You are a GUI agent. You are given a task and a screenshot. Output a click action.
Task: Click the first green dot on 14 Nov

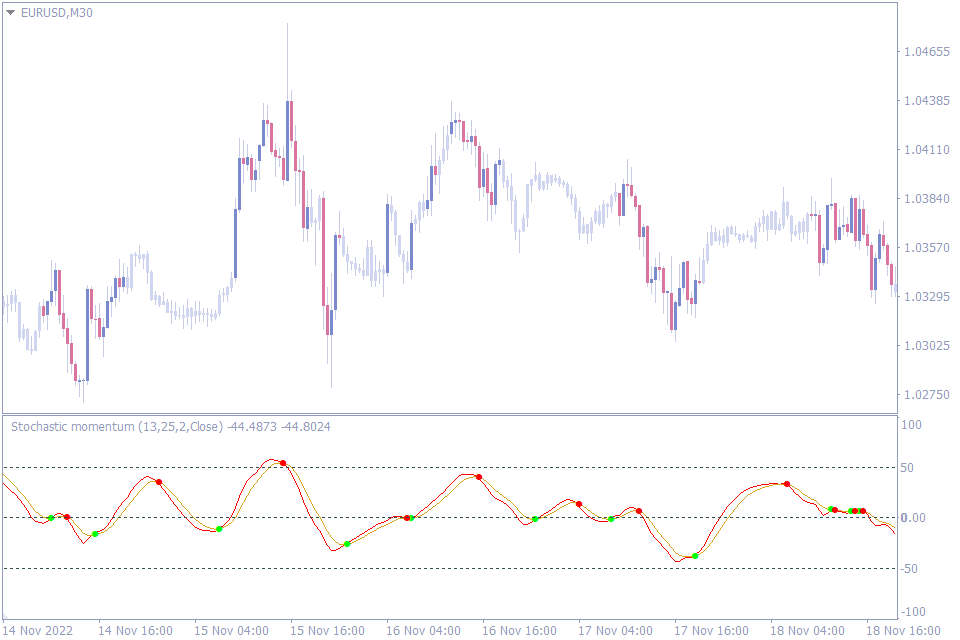click(50, 518)
